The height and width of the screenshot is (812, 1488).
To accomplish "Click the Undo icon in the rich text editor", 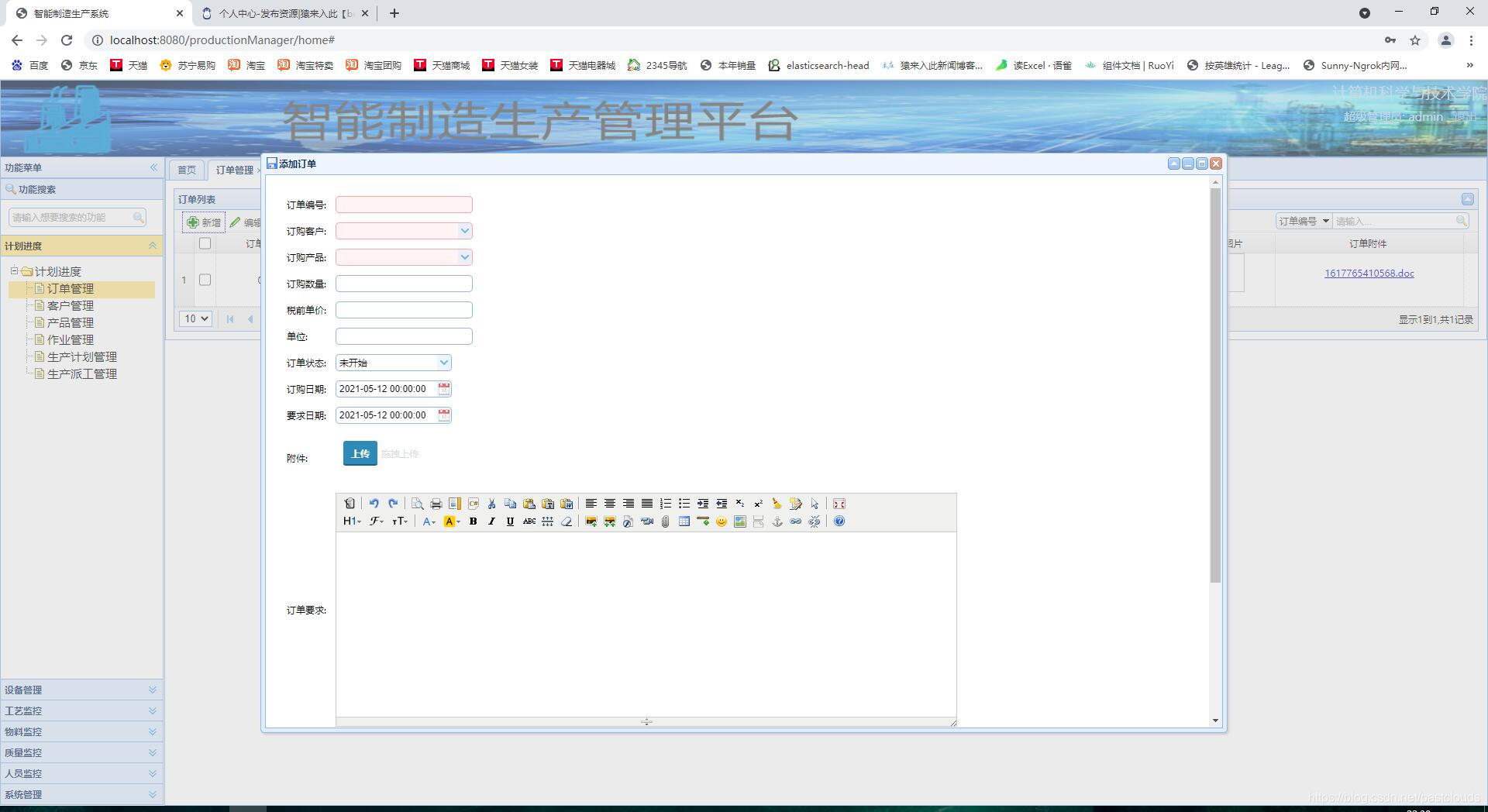I will pos(374,503).
